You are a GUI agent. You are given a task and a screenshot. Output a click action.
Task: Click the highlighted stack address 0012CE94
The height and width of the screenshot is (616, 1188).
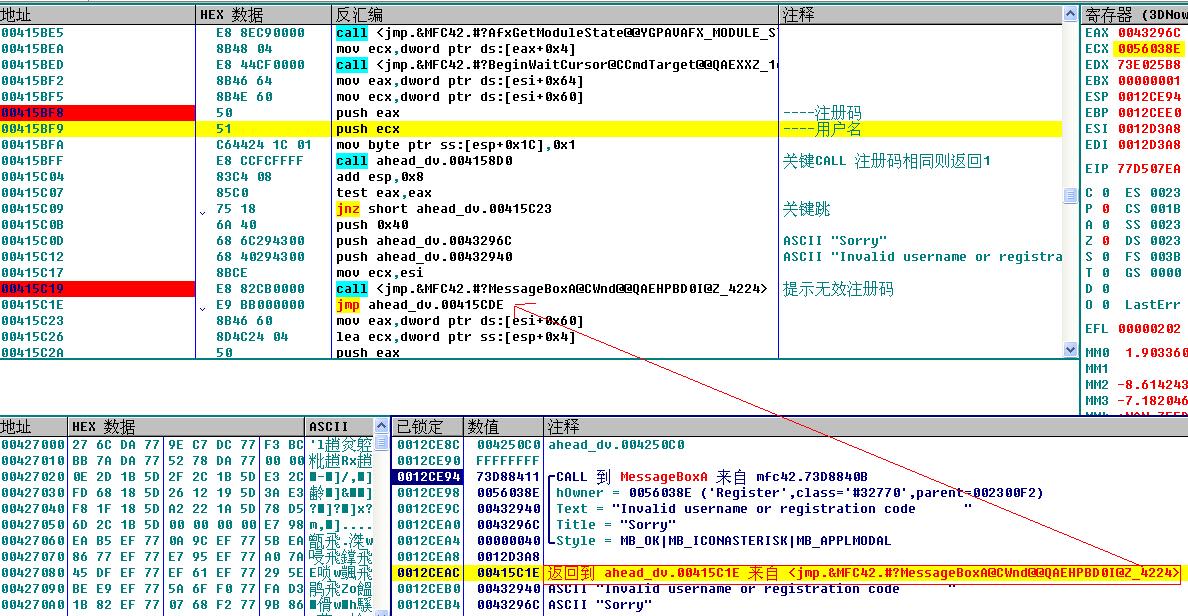point(427,477)
